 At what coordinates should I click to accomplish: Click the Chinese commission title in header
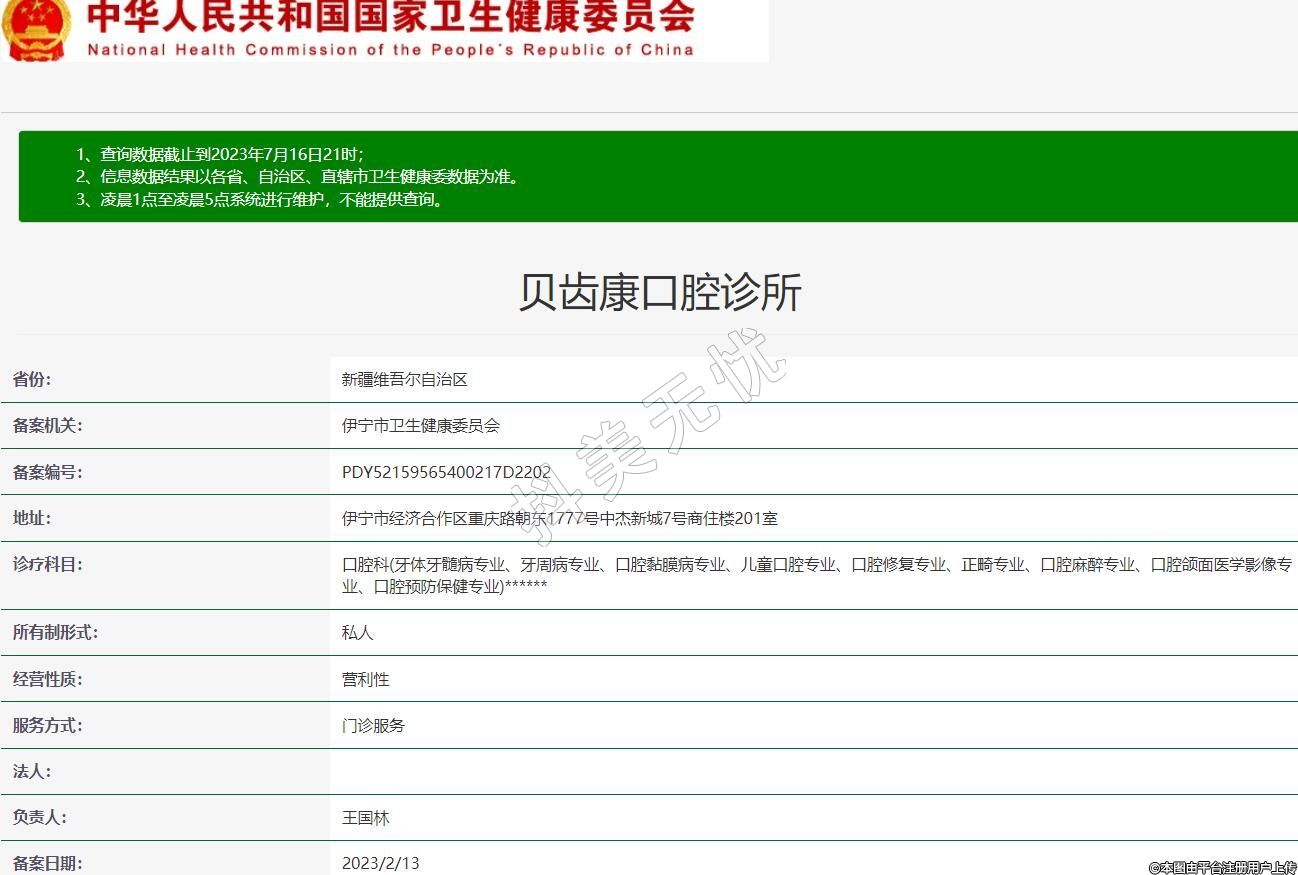pyautogui.click(x=390, y=17)
